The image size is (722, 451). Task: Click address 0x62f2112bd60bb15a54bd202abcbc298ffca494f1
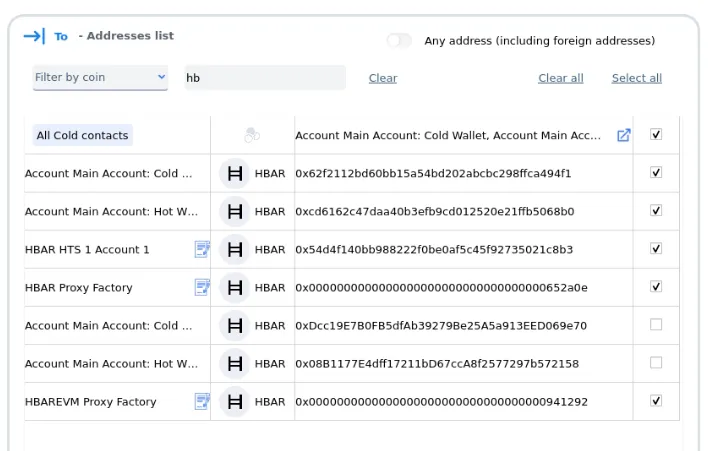pyautogui.click(x=433, y=174)
